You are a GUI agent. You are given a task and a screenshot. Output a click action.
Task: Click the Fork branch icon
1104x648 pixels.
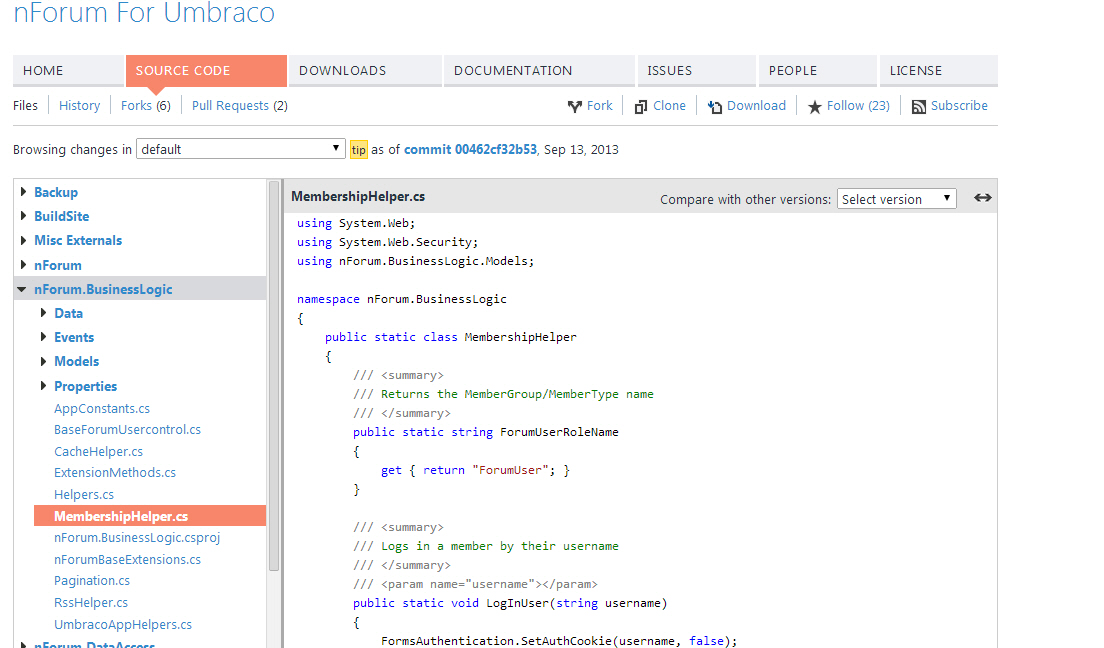pos(575,106)
